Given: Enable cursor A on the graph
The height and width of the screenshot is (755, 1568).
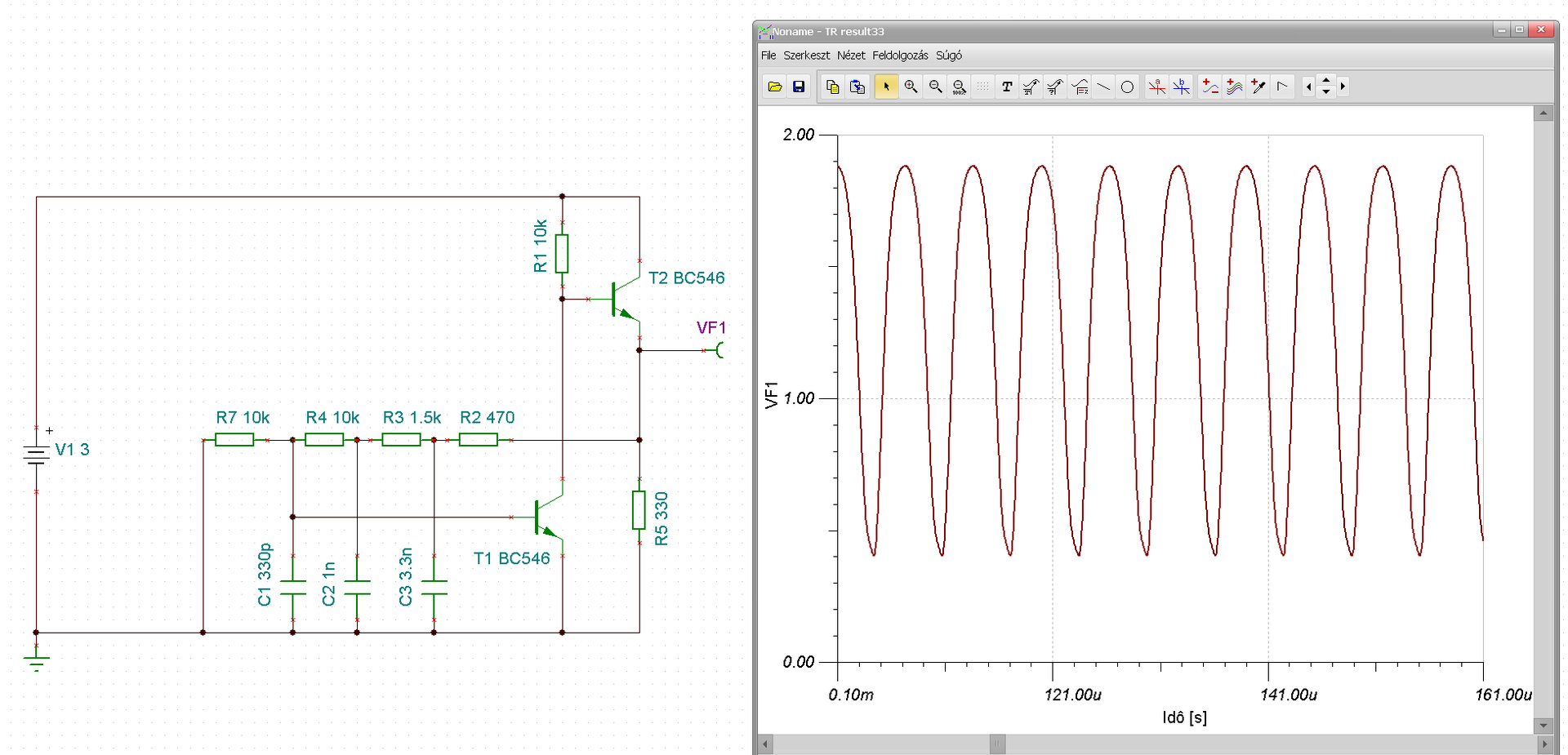Looking at the screenshot, I should point(1156,87).
